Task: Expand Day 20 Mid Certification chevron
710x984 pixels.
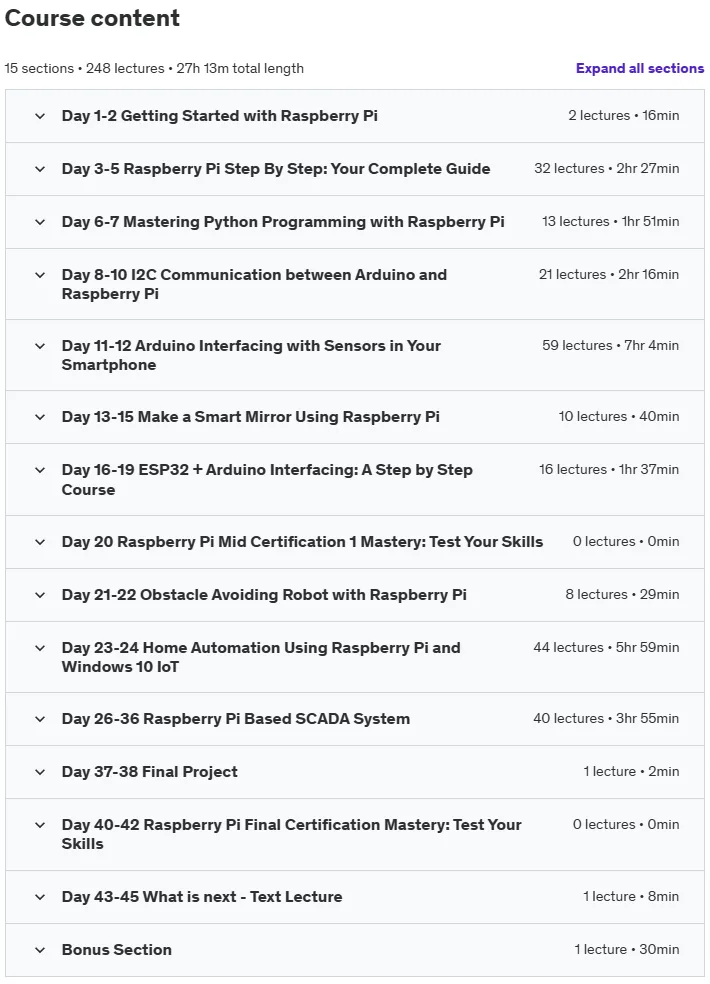Action: [x=40, y=542]
